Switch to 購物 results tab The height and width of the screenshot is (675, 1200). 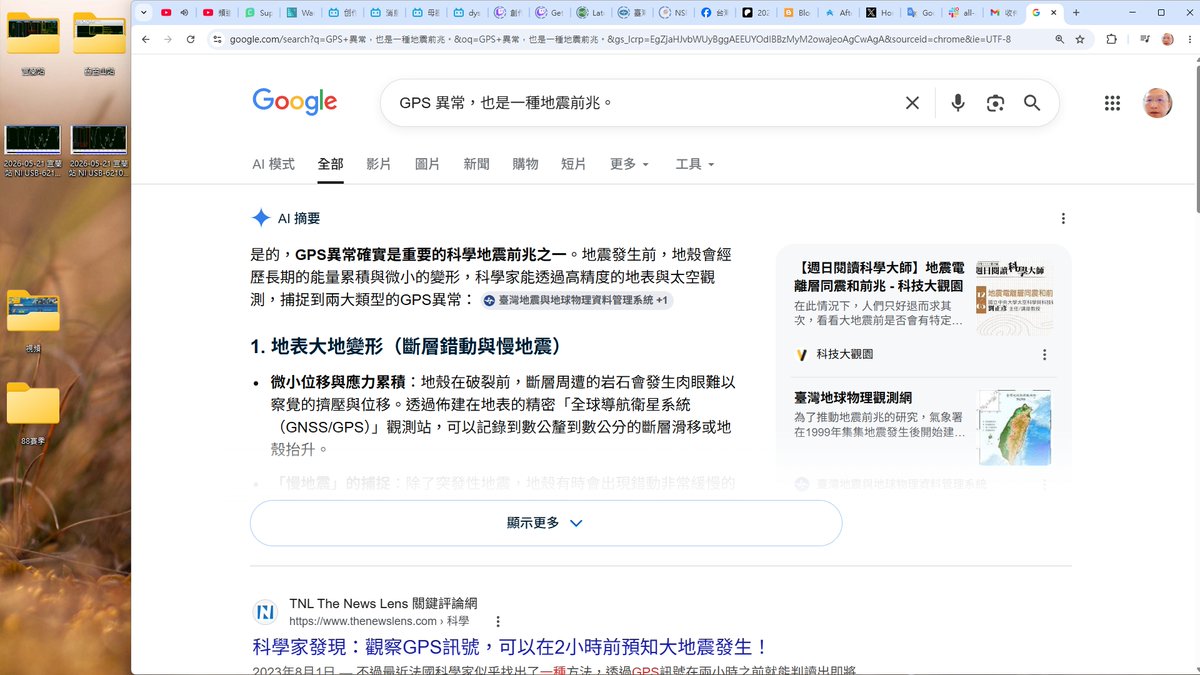(525, 164)
